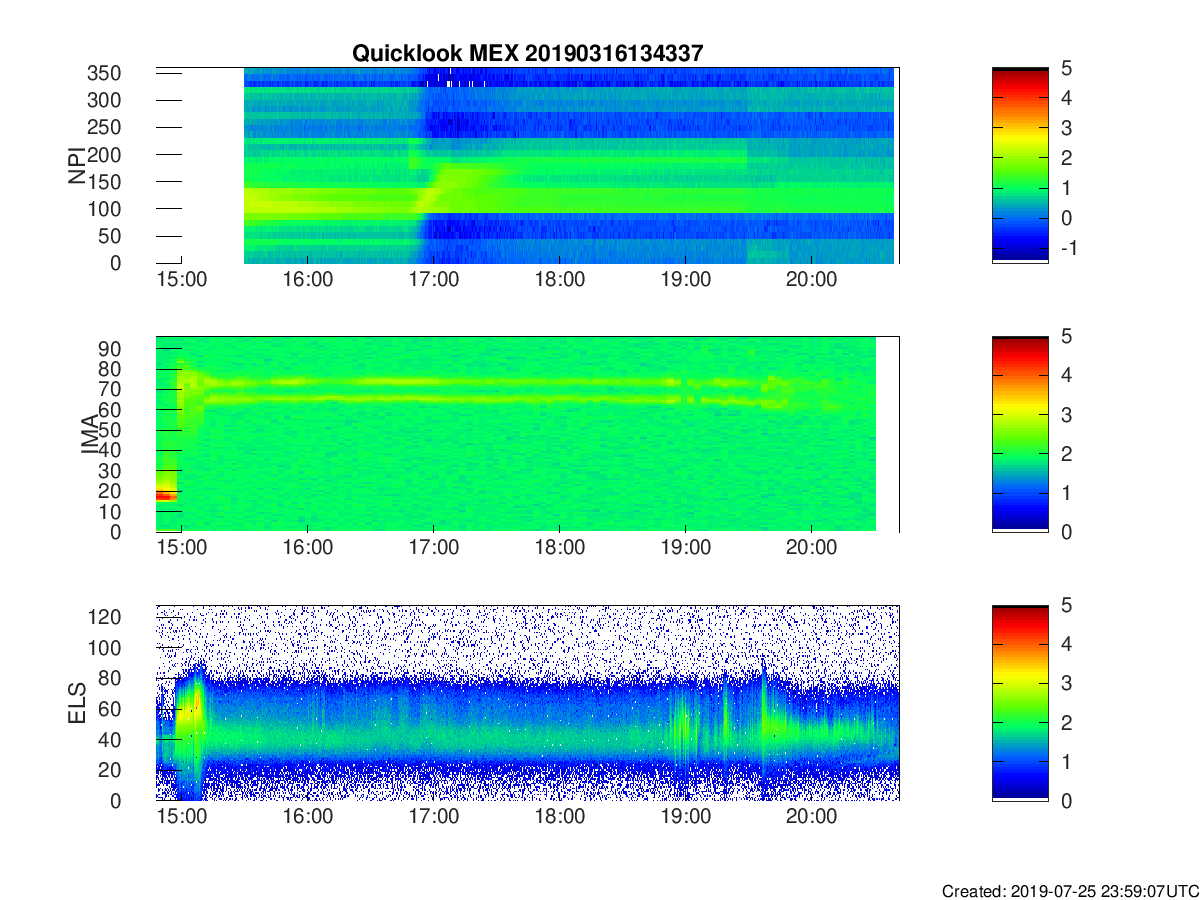This screenshot has width=1200, height=900.
Task: Click the 15:00 label under IMA plot
Action: (181, 549)
